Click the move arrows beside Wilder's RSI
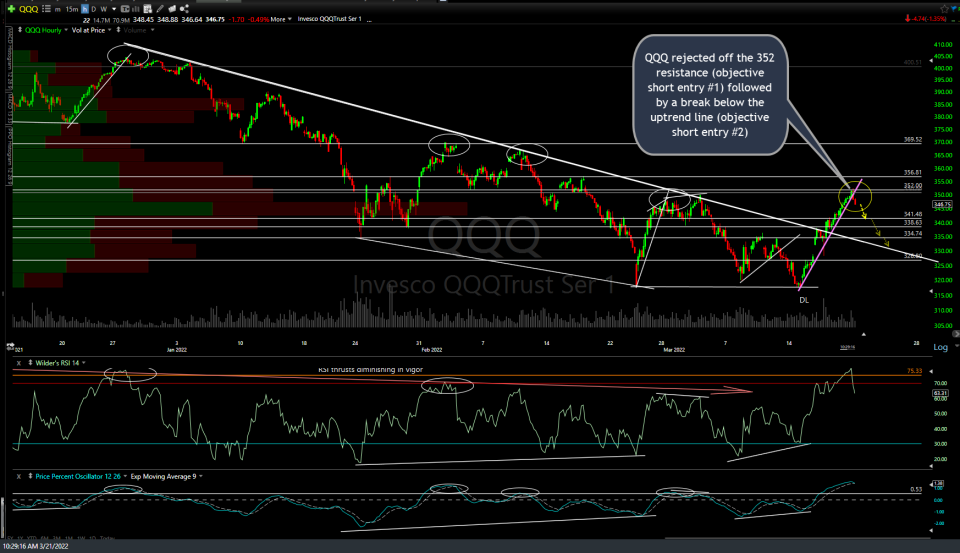Viewport: 960px width, 553px height. 30,363
